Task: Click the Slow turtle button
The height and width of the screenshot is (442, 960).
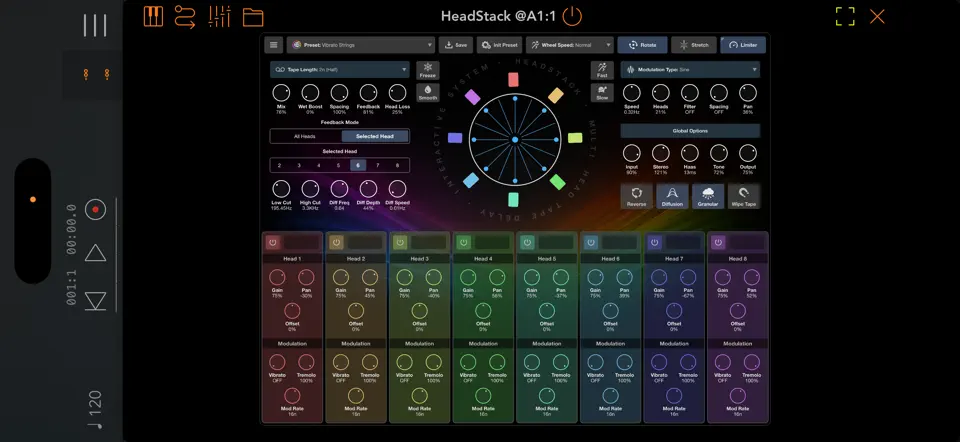Action: [602, 92]
